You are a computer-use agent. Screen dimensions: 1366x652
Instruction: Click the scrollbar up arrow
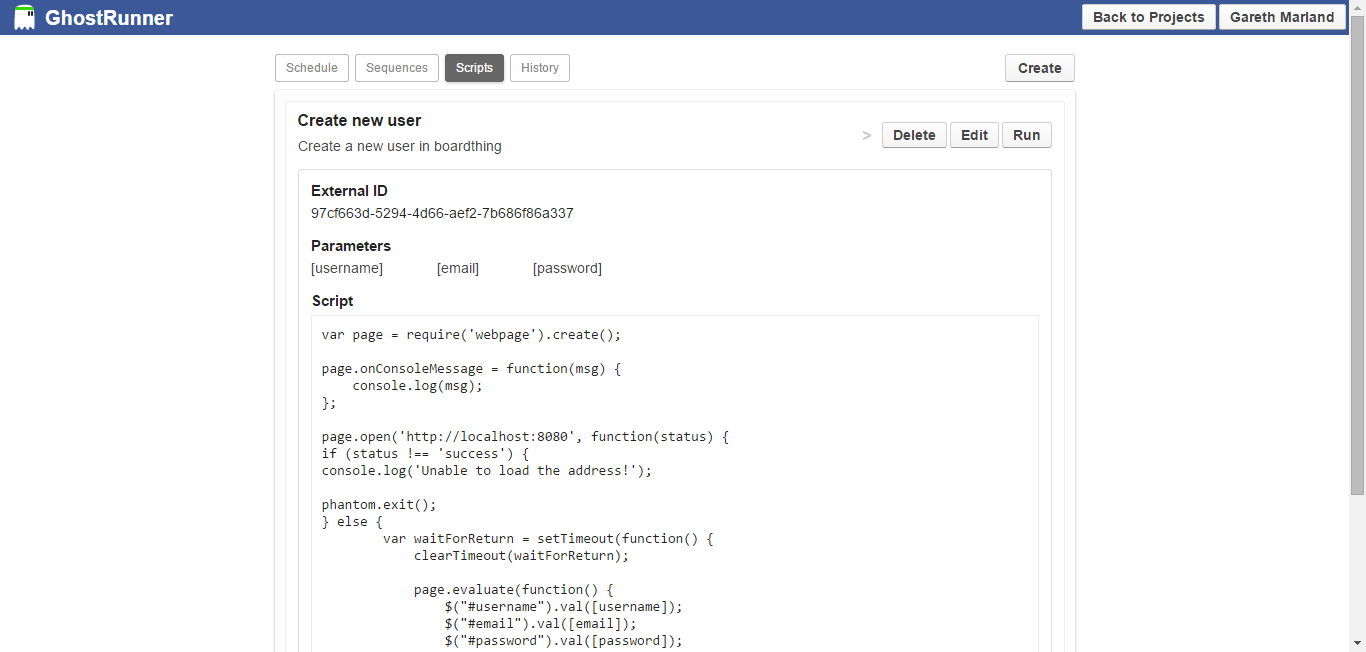point(1357,8)
